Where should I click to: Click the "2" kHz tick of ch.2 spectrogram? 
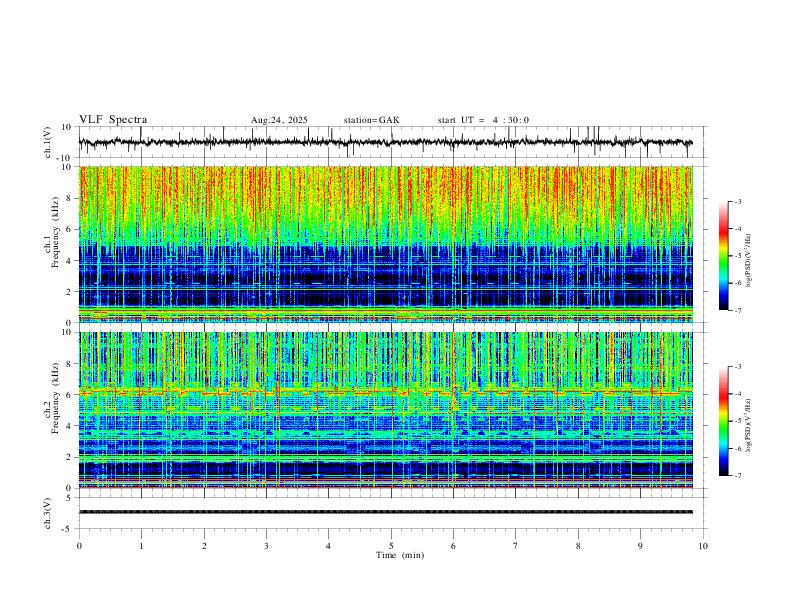69,457
